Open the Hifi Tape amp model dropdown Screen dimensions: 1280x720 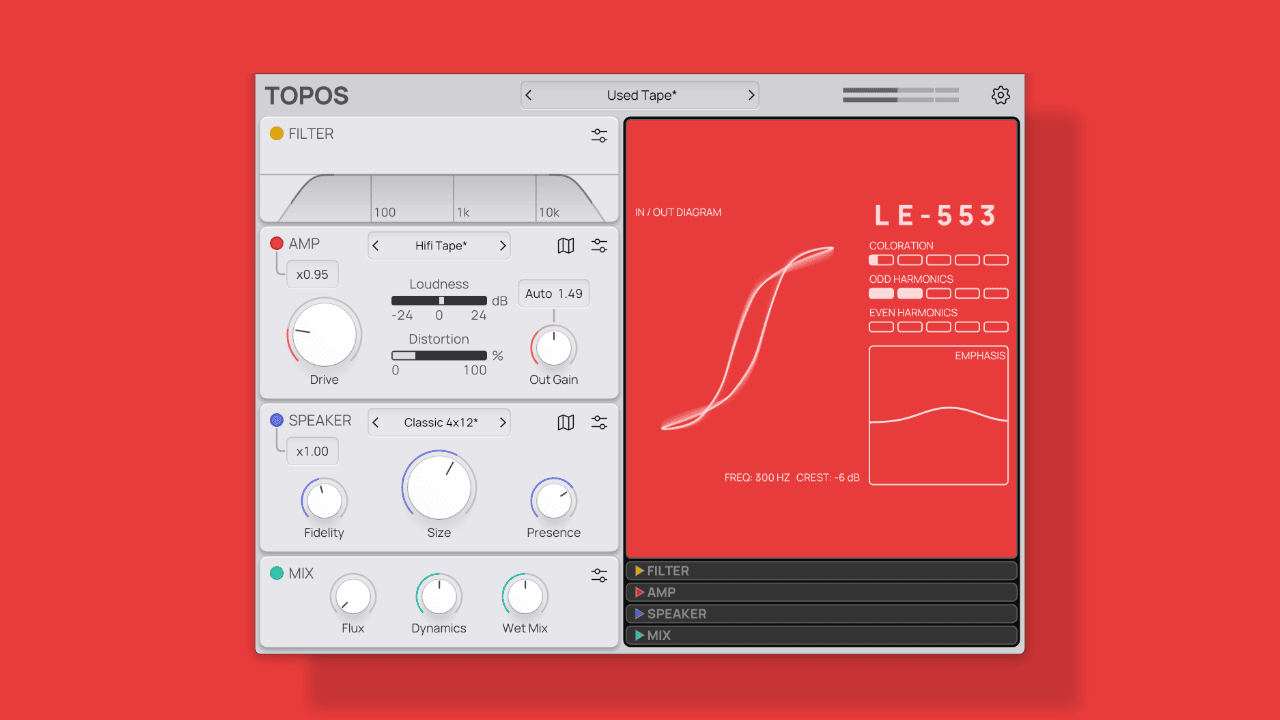(x=440, y=246)
